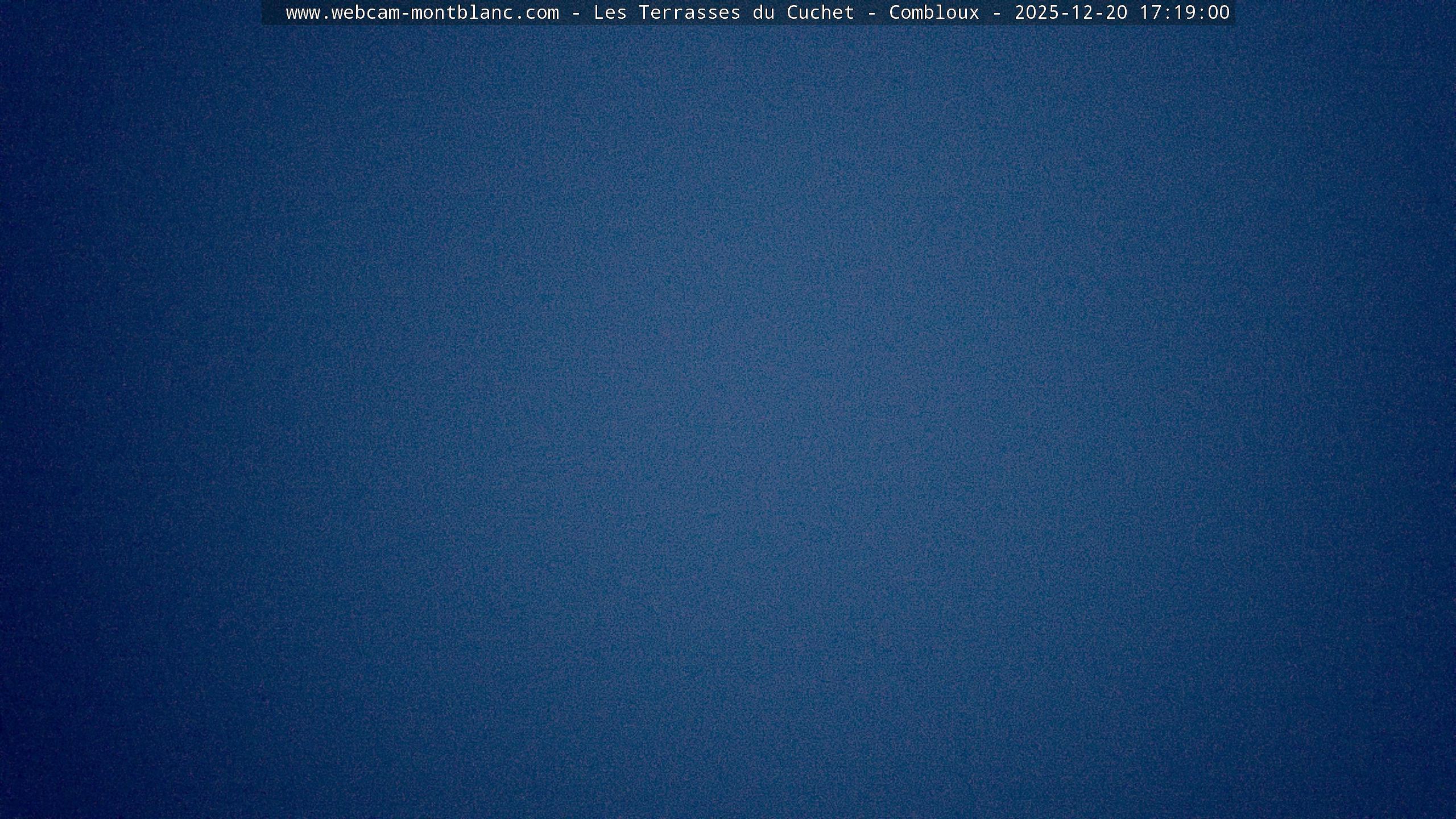
Task: Click the www.webcam-montblanc.com URL text
Action: coord(422,13)
